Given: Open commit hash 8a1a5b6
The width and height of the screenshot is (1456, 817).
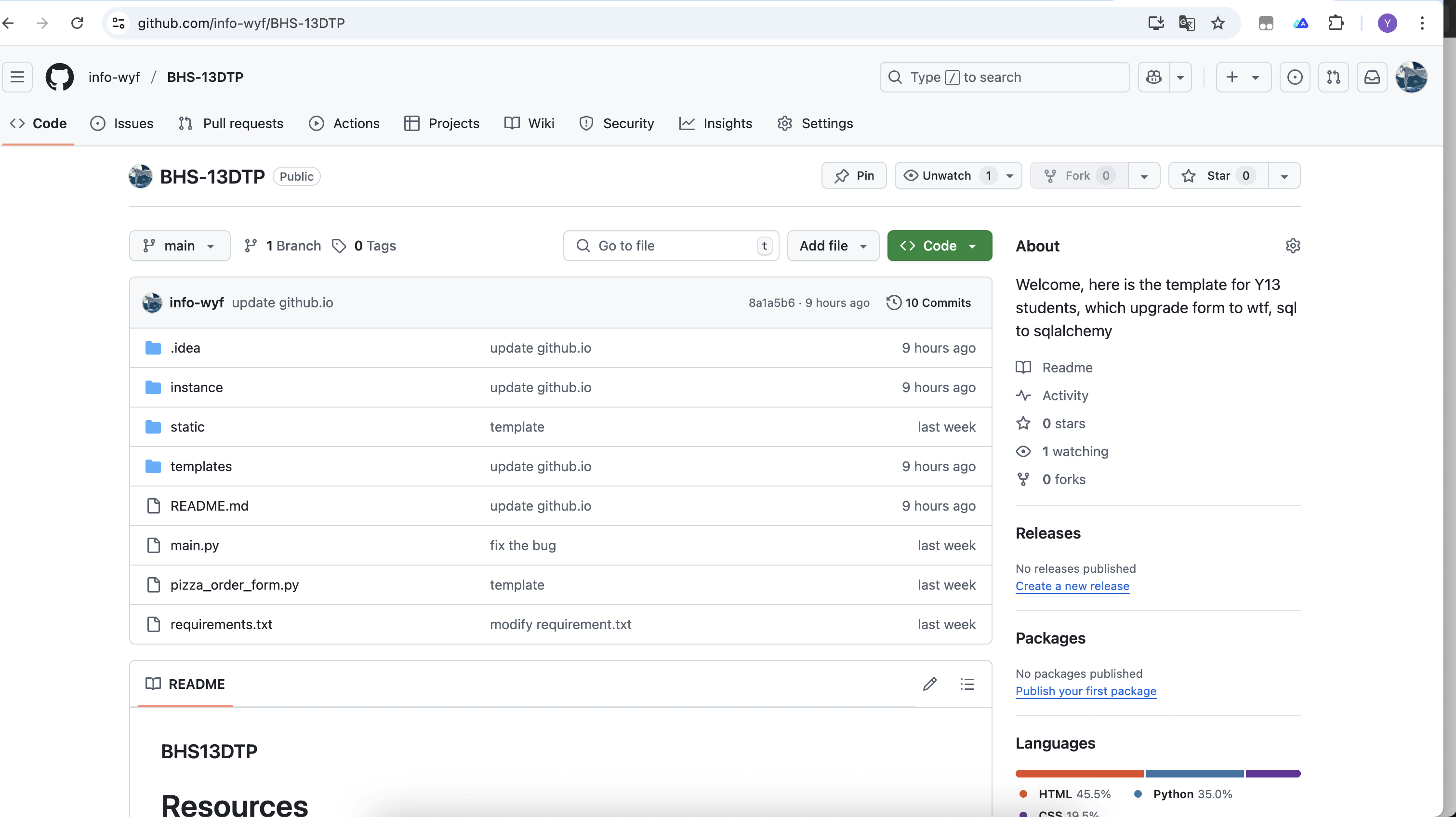Looking at the screenshot, I should (x=771, y=302).
